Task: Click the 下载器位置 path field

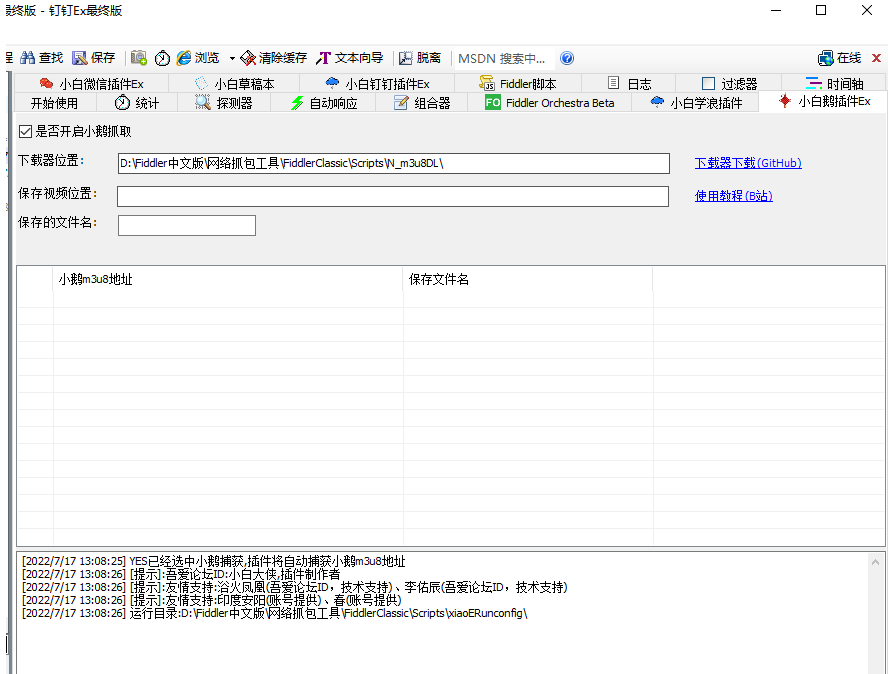Action: (394, 163)
